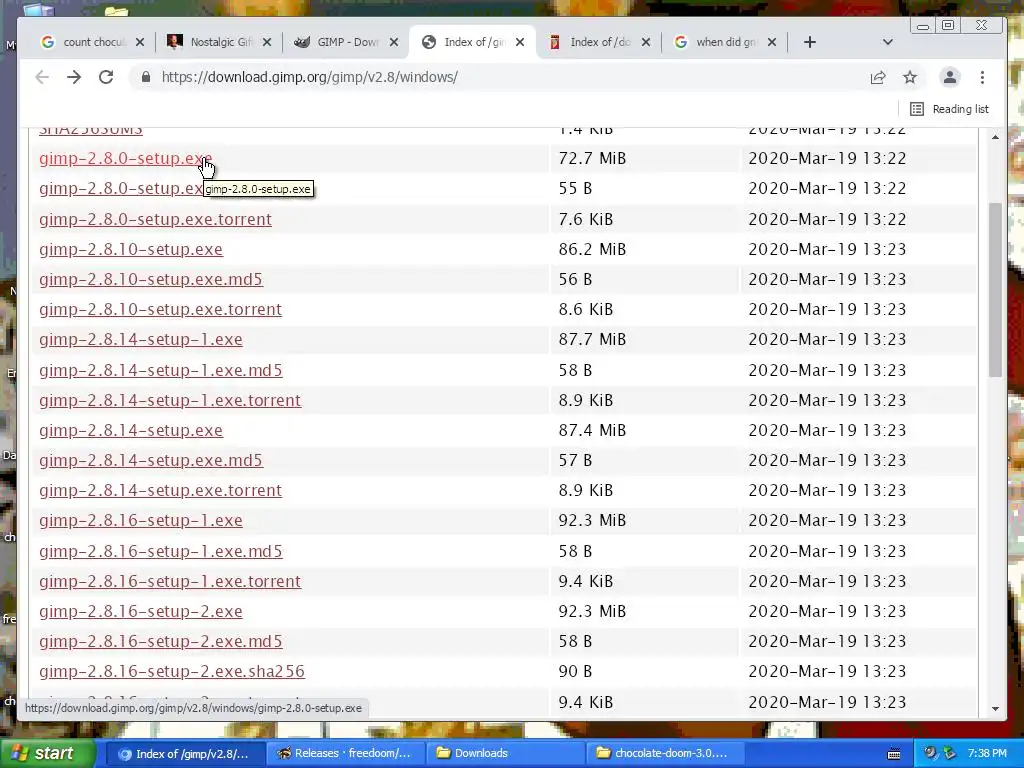Download gimp-2.8.0-setup.exe
The image size is (1024, 768).
coord(125,159)
